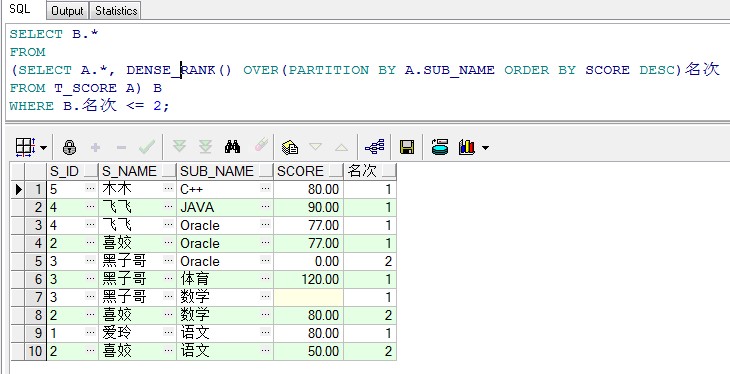Click the binoculars query by example icon
The height and width of the screenshot is (374, 730).
coord(232,147)
